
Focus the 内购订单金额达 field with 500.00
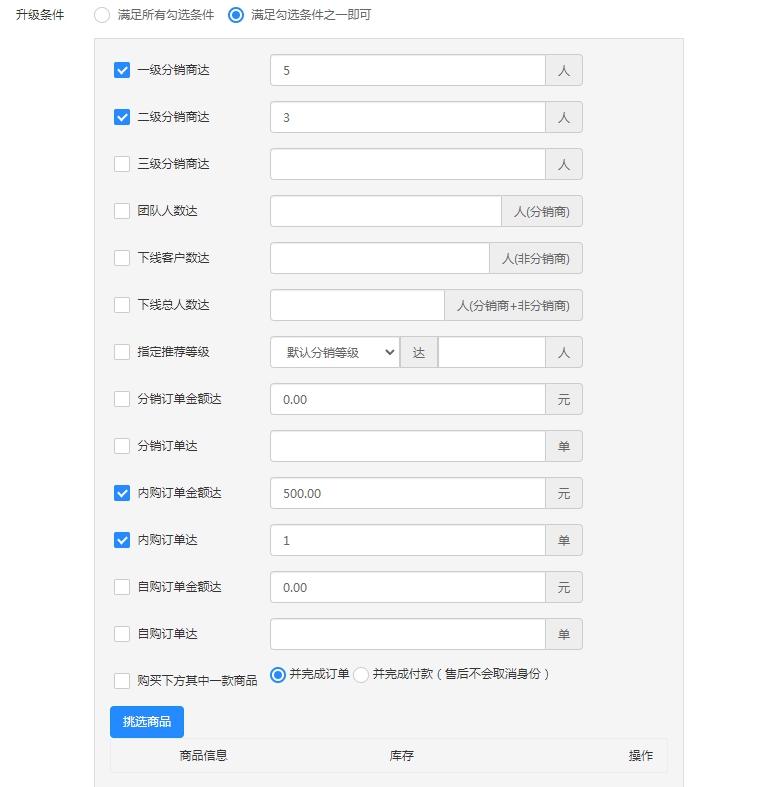click(407, 493)
